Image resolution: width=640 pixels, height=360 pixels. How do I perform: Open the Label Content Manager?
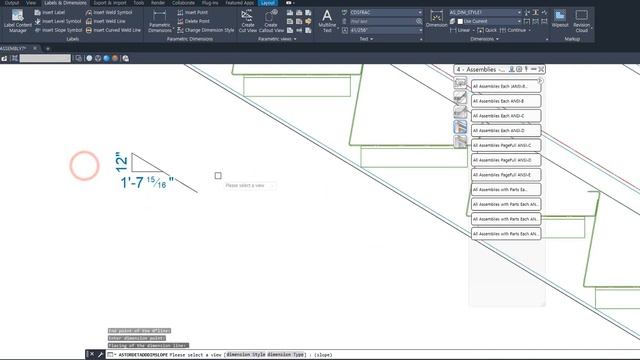click(18, 21)
